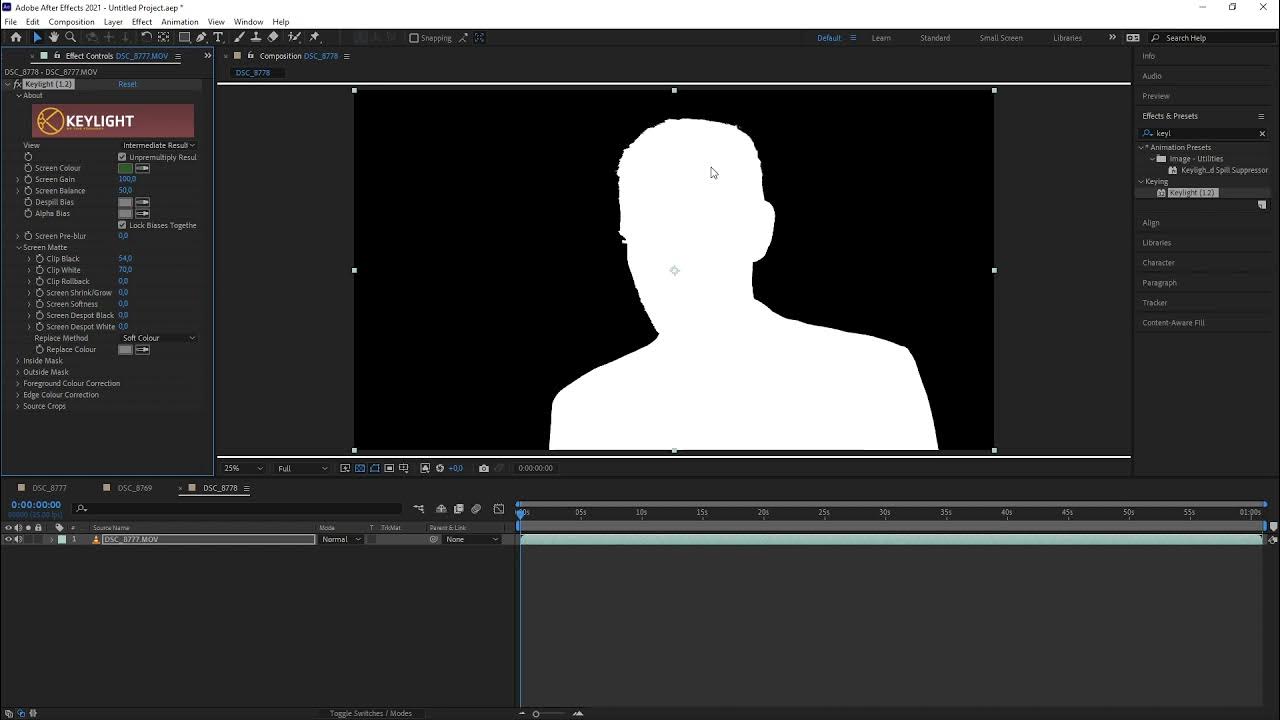Open the Parent None dropdown

[472, 539]
